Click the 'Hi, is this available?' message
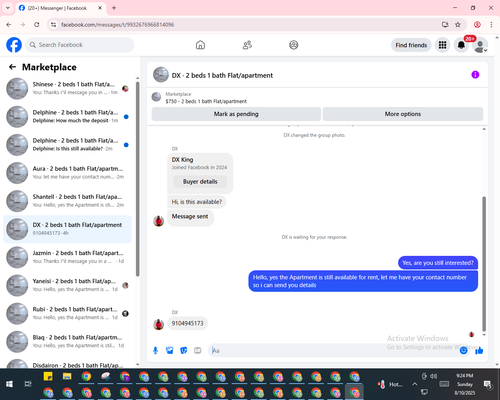500x400 pixels. click(x=197, y=202)
